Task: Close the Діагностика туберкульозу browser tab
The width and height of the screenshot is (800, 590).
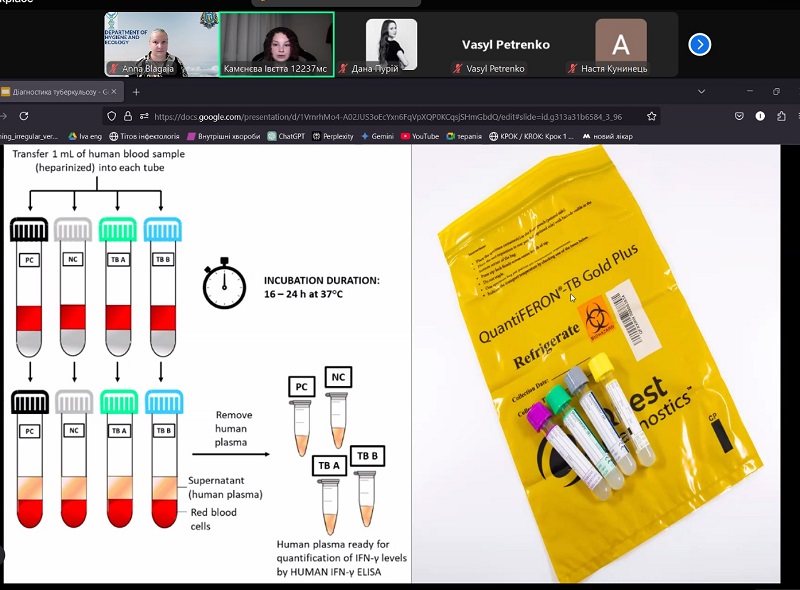Action: 114,92
